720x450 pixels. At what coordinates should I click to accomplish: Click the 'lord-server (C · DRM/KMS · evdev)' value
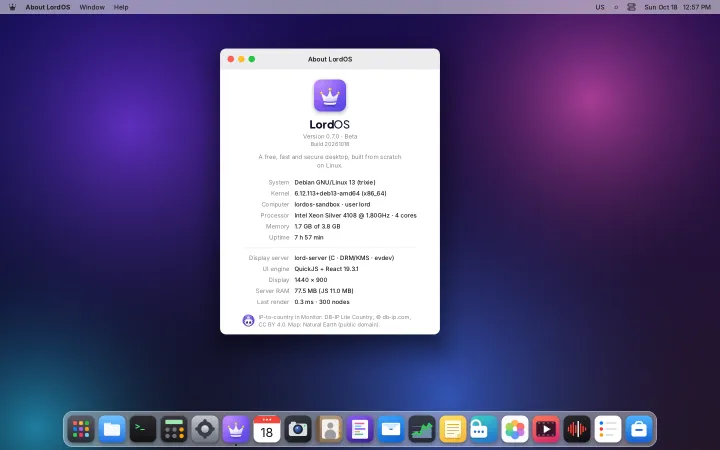[344, 258]
